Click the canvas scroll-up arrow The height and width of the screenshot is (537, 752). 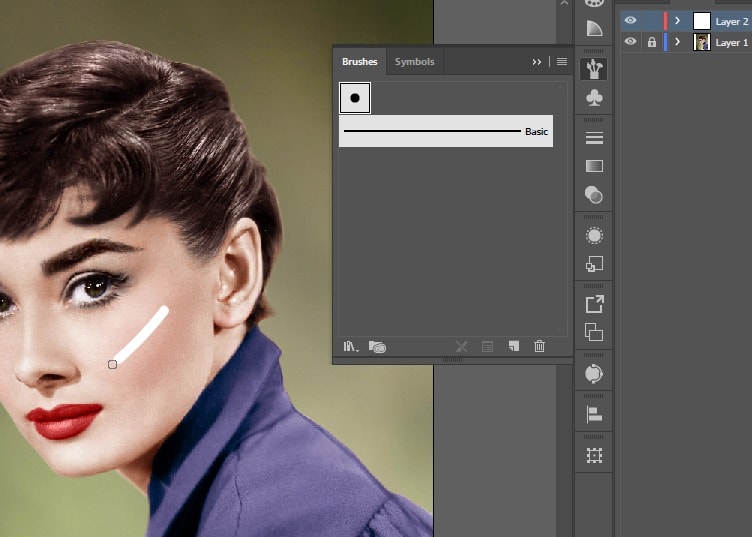coord(564,3)
